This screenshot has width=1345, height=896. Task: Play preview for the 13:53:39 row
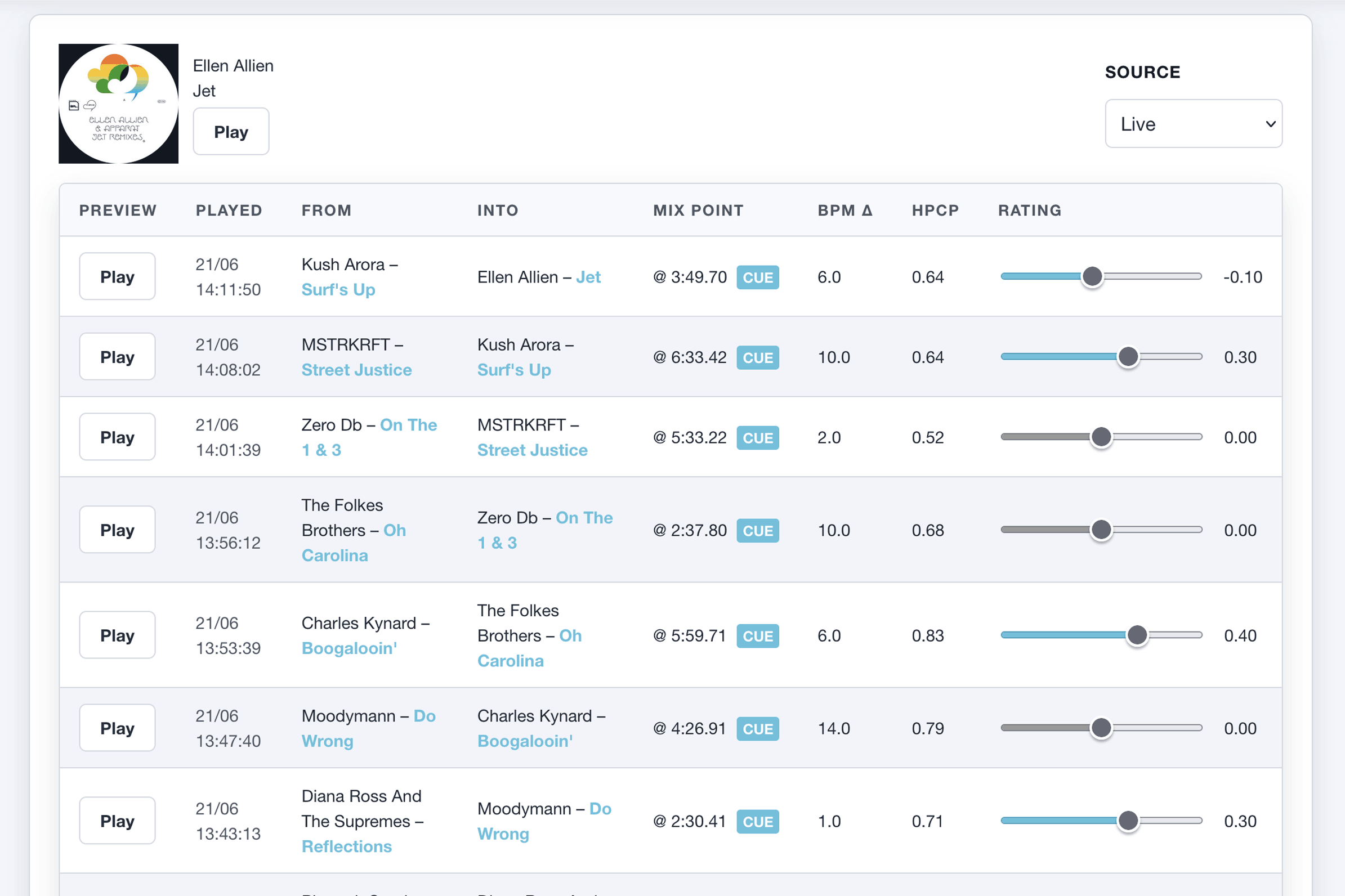117,635
